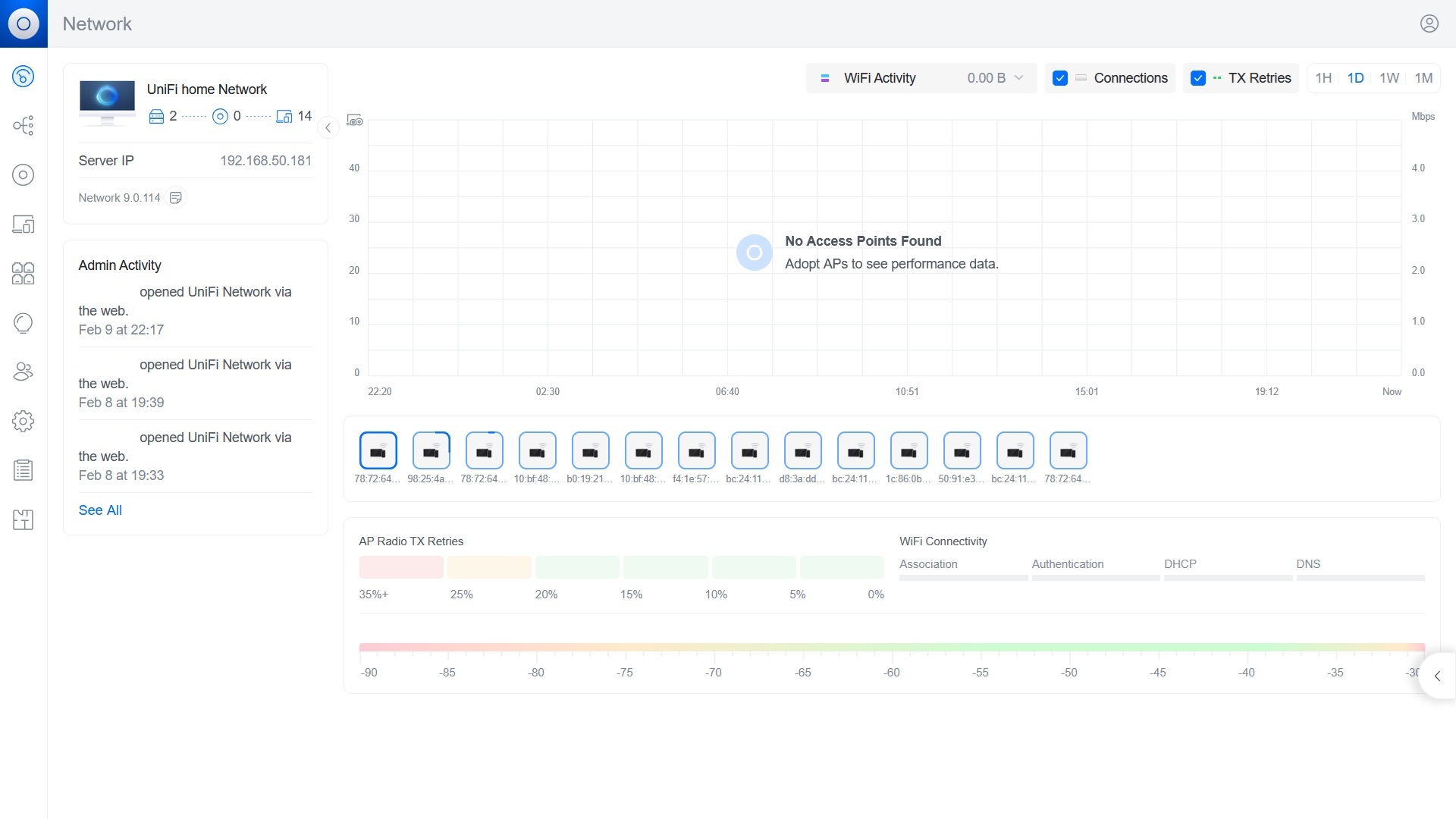Click the client devices count icon showing 14
Image resolution: width=1456 pixels, height=819 pixels.
click(284, 116)
